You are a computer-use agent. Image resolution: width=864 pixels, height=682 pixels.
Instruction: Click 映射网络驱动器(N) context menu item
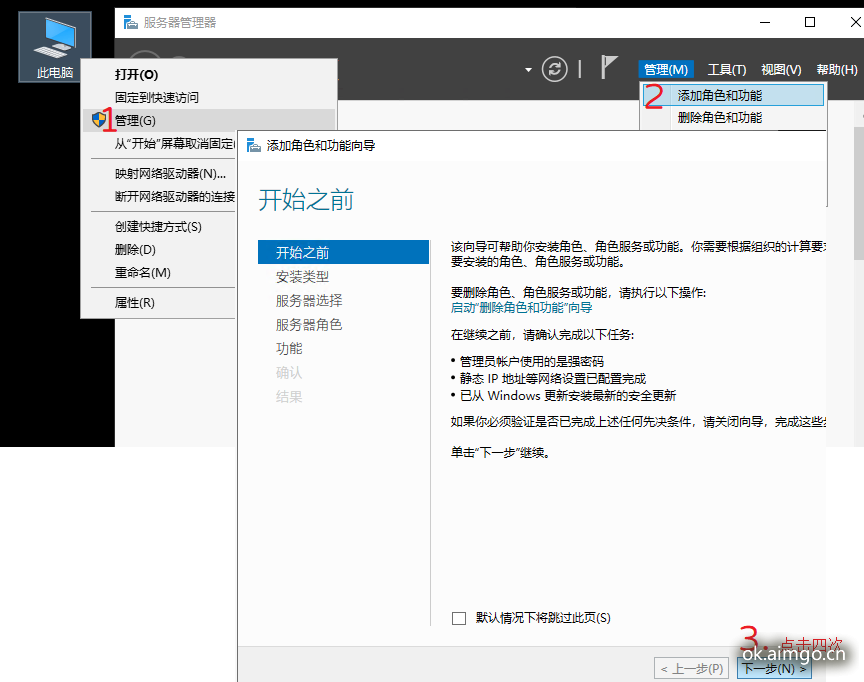tap(170, 173)
